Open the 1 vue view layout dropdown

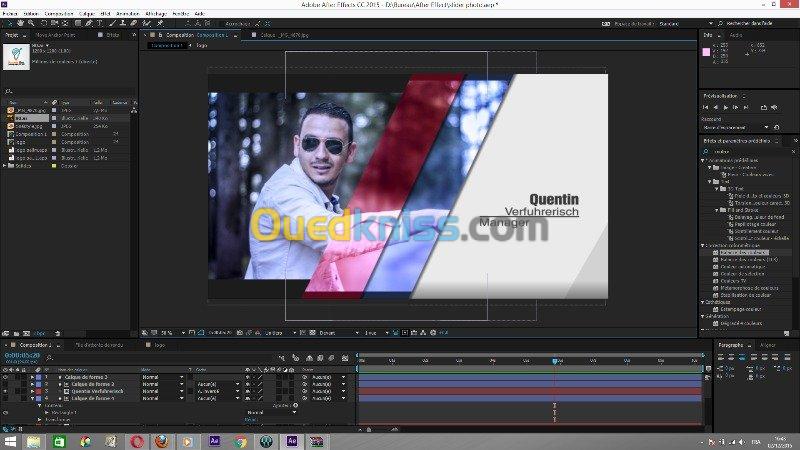[x=377, y=333]
